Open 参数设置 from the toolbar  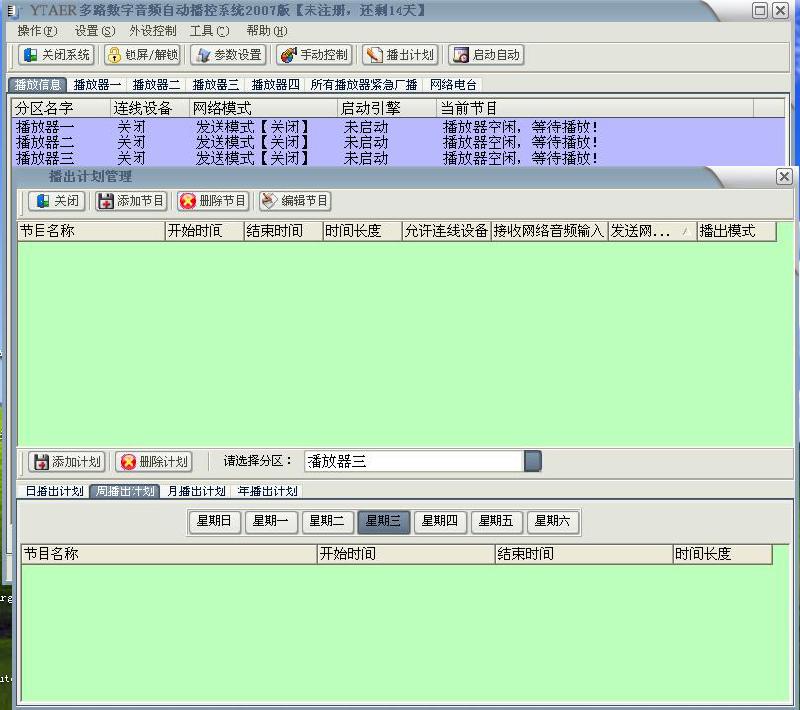228,55
